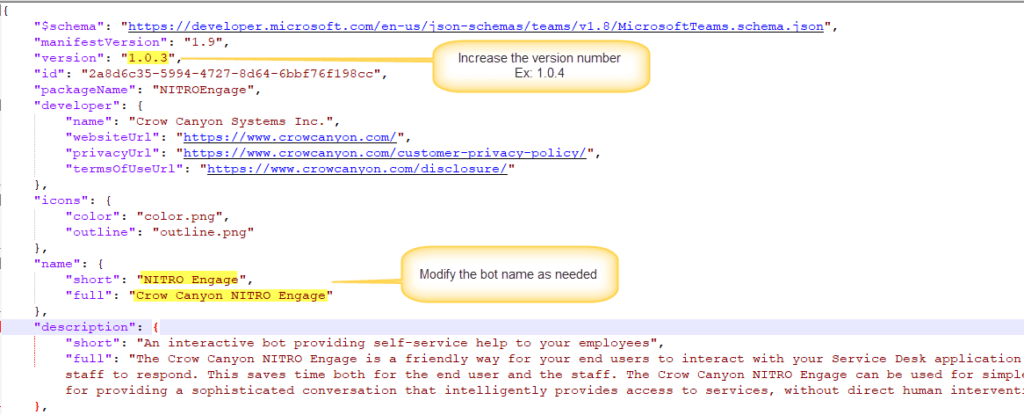Viewport: 1024px width, 415px height.
Task: Click the full name "Crow Canyon NITRO Engage"
Action: coord(231,295)
